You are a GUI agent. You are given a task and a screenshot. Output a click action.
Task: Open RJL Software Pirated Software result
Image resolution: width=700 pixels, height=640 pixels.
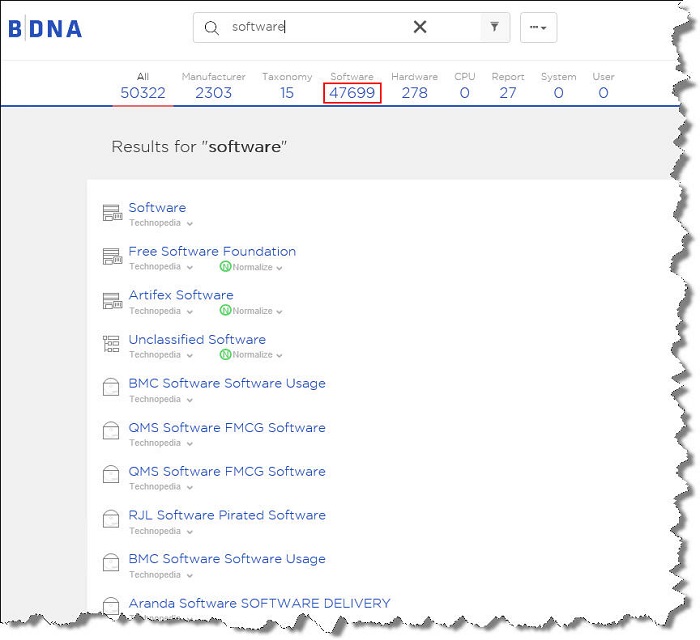[x=227, y=515]
